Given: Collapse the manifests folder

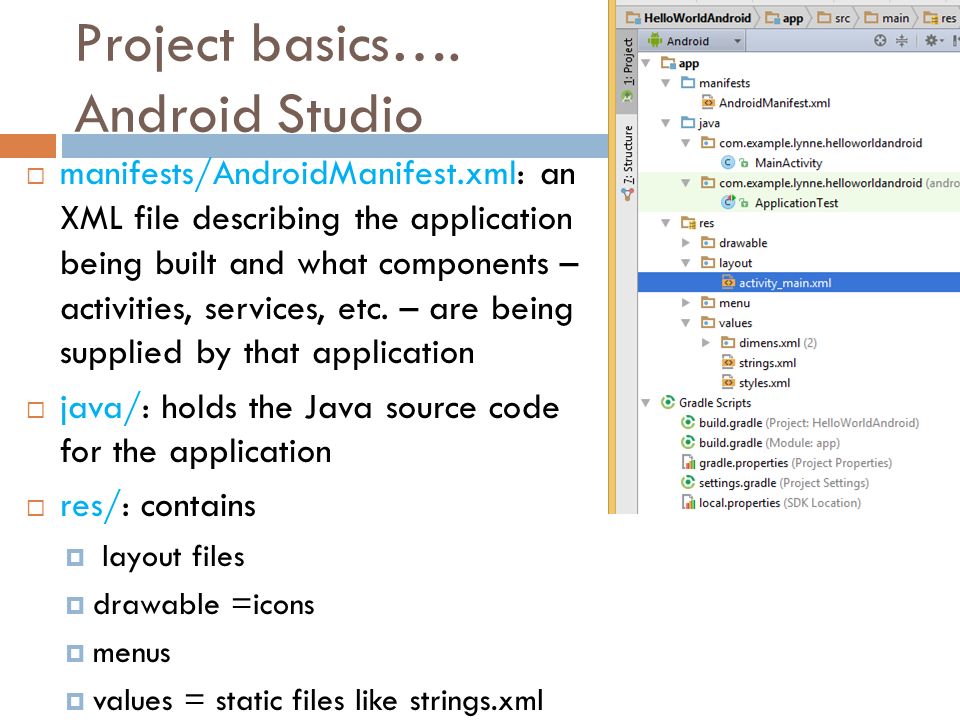Looking at the screenshot, I should (666, 83).
